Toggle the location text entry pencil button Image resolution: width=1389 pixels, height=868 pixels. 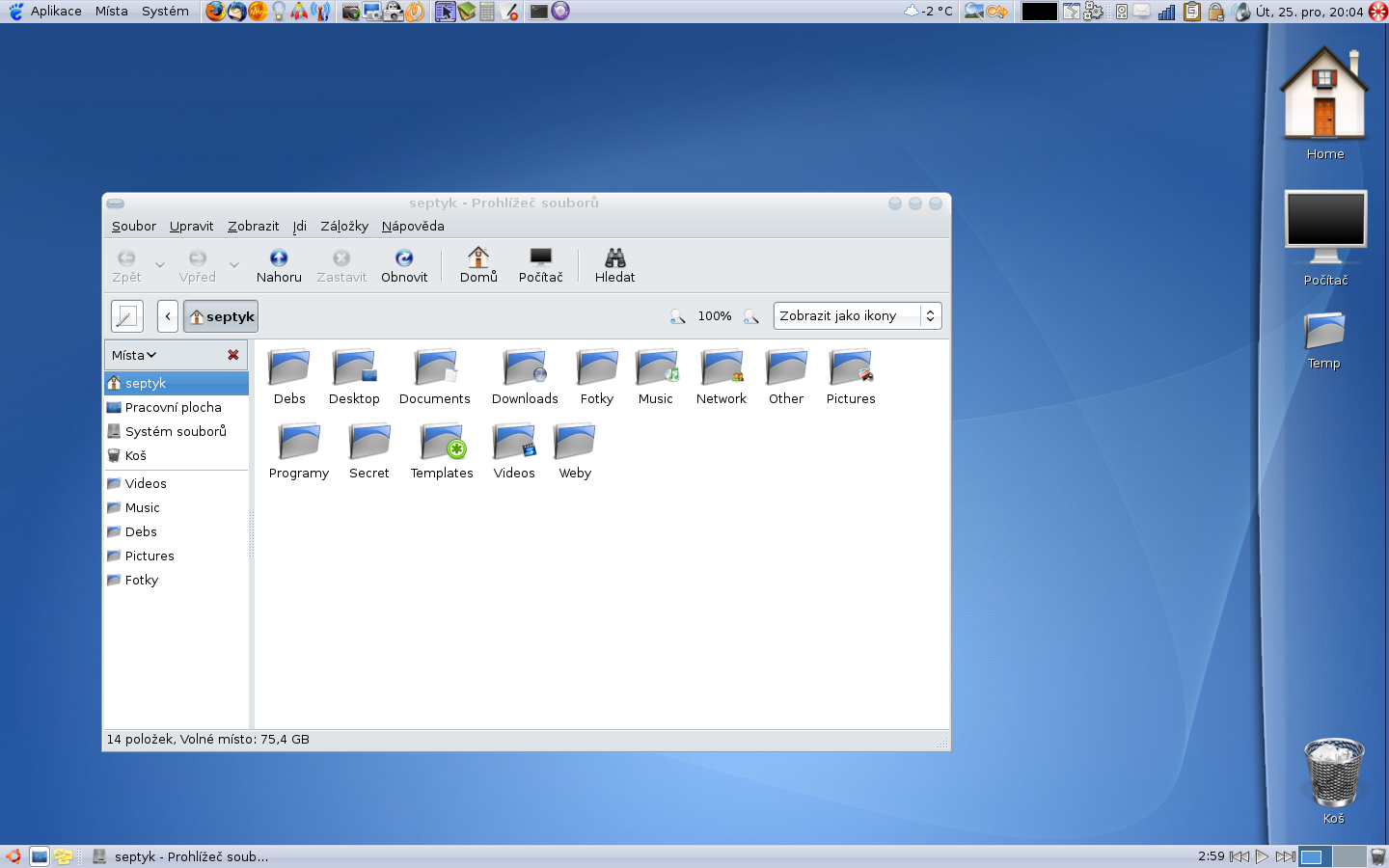click(127, 316)
